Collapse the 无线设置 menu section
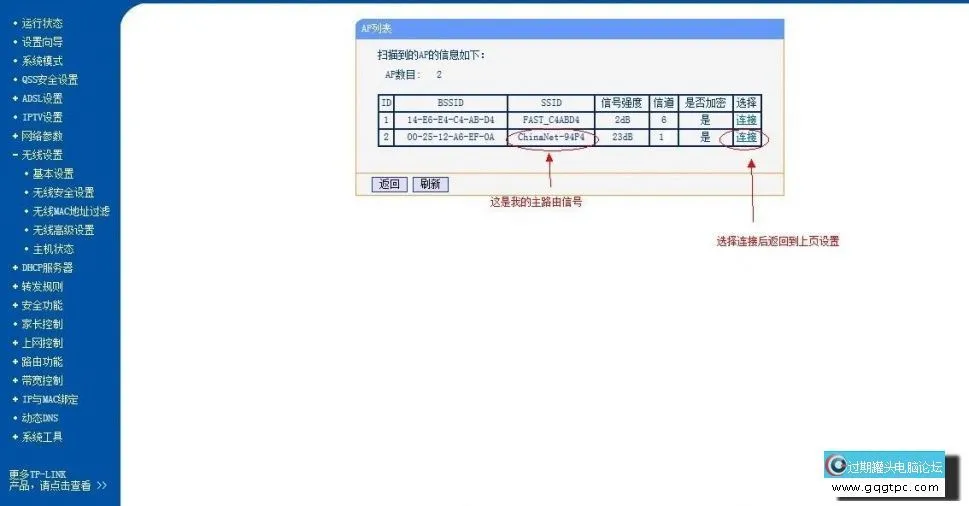The width and height of the screenshot is (969, 506). click(41, 155)
